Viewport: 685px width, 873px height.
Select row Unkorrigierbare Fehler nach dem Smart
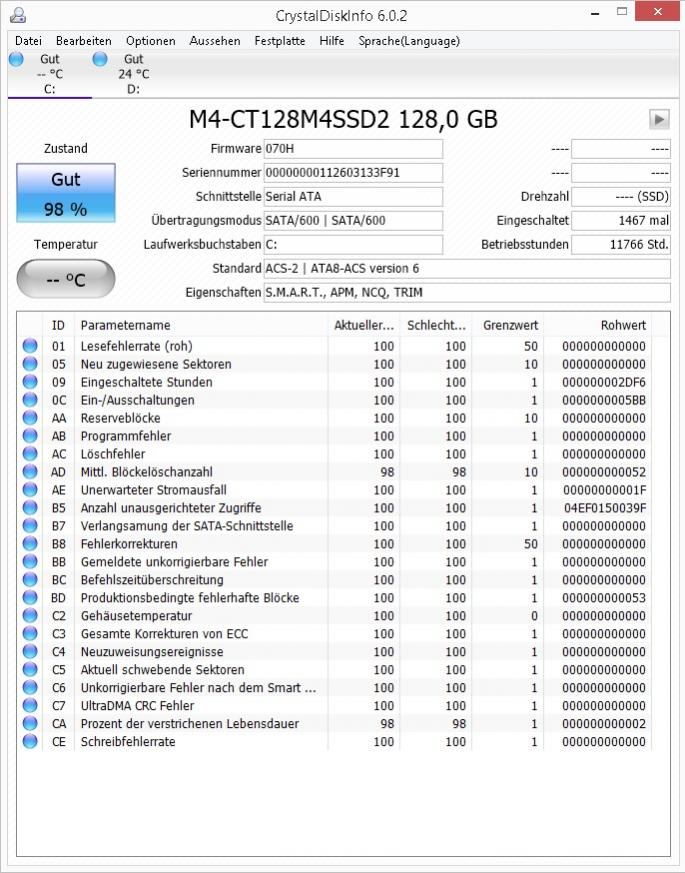click(x=335, y=688)
